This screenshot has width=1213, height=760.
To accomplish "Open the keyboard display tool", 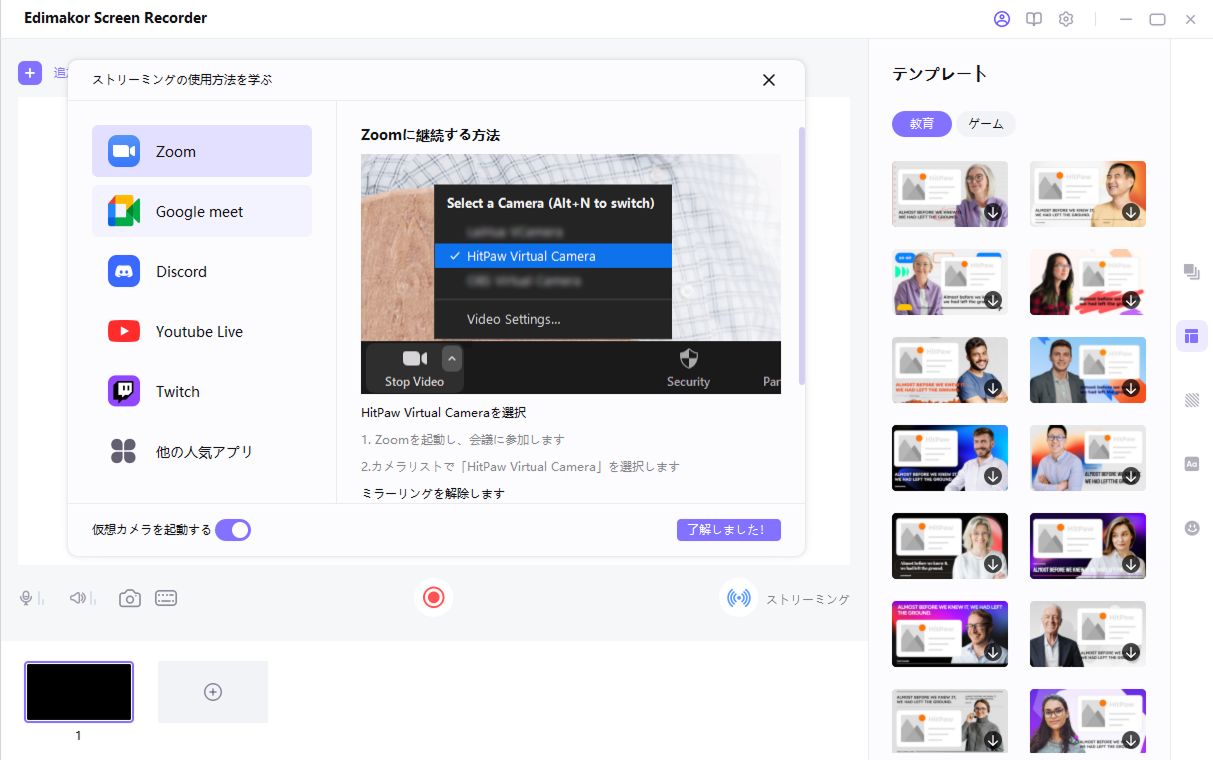I will click(x=166, y=597).
